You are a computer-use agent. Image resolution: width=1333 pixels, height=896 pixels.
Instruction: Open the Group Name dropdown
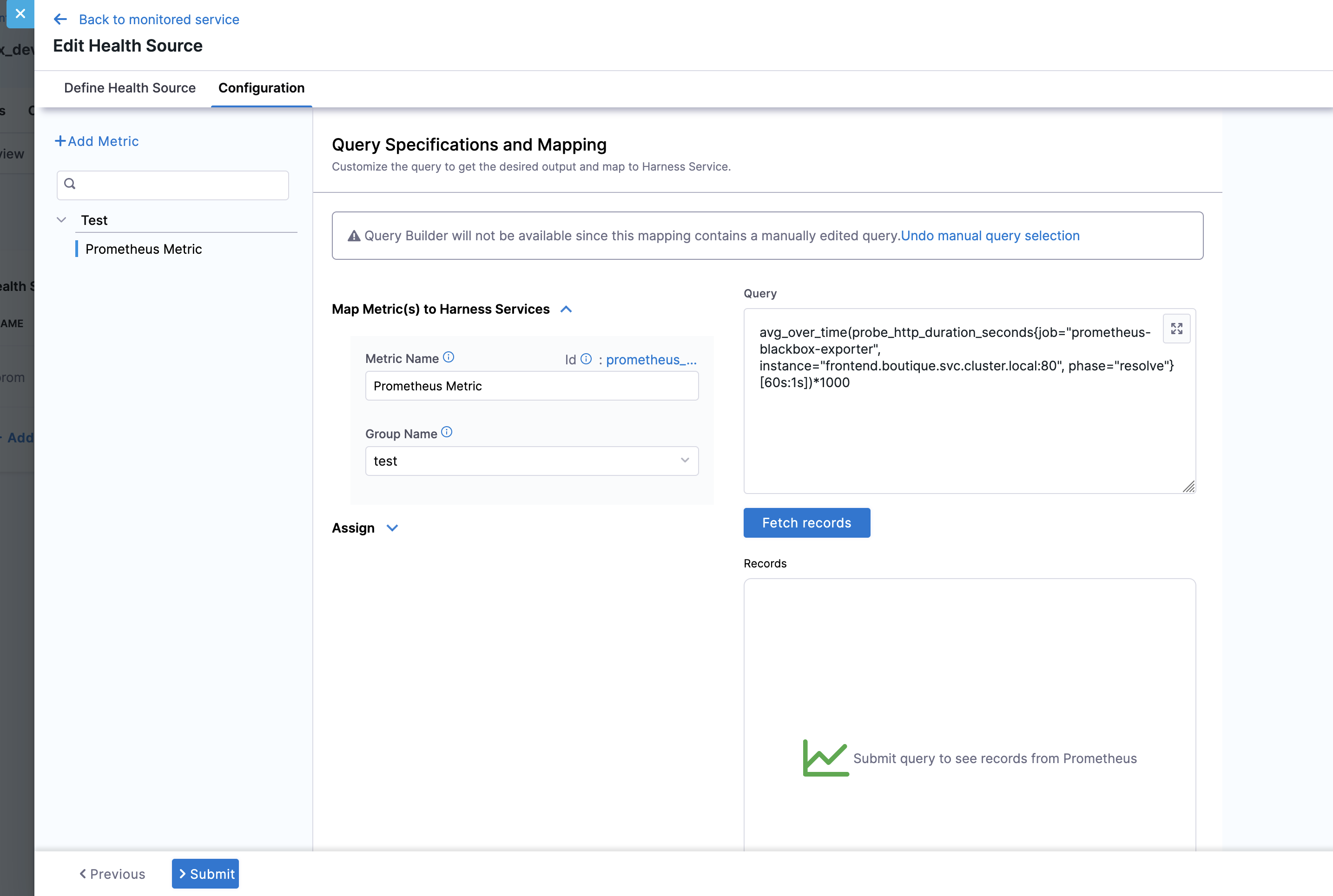[x=684, y=461]
